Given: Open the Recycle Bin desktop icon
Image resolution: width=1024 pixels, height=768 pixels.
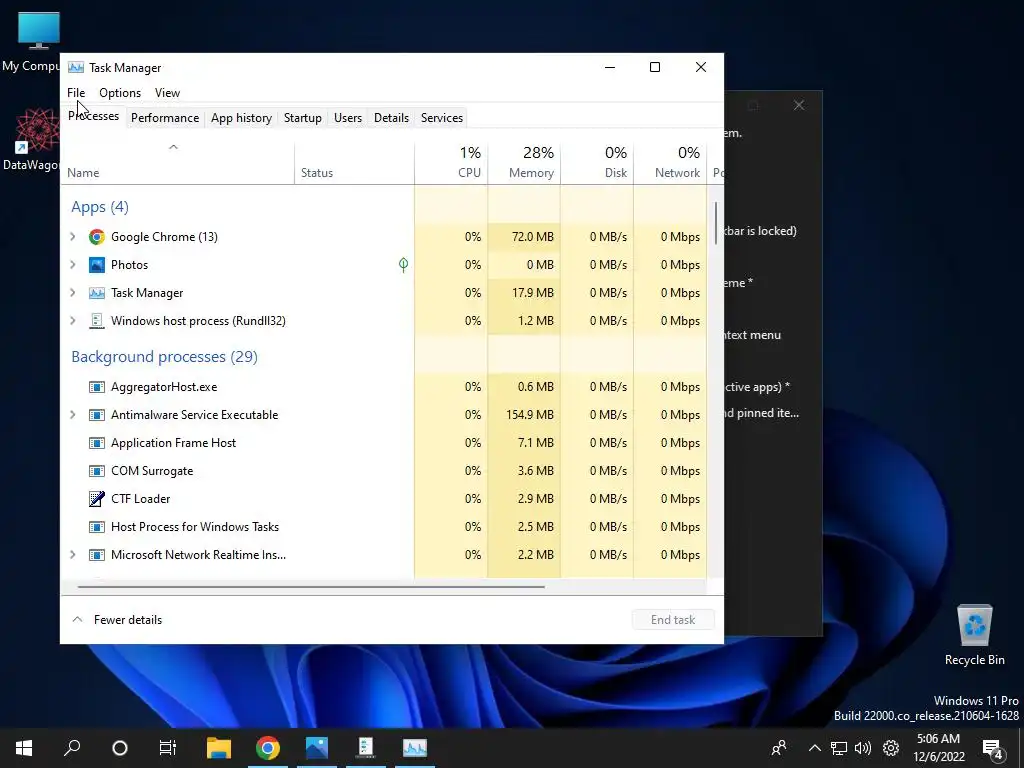Looking at the screenshot, I should tap(974, 635).
